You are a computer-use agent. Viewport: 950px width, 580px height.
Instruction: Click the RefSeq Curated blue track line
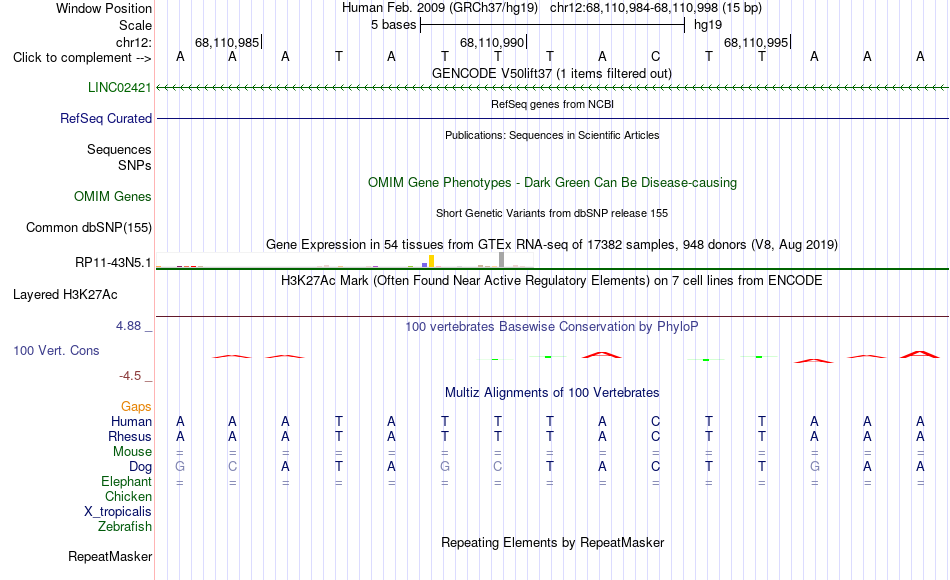[x=552, y=118]
